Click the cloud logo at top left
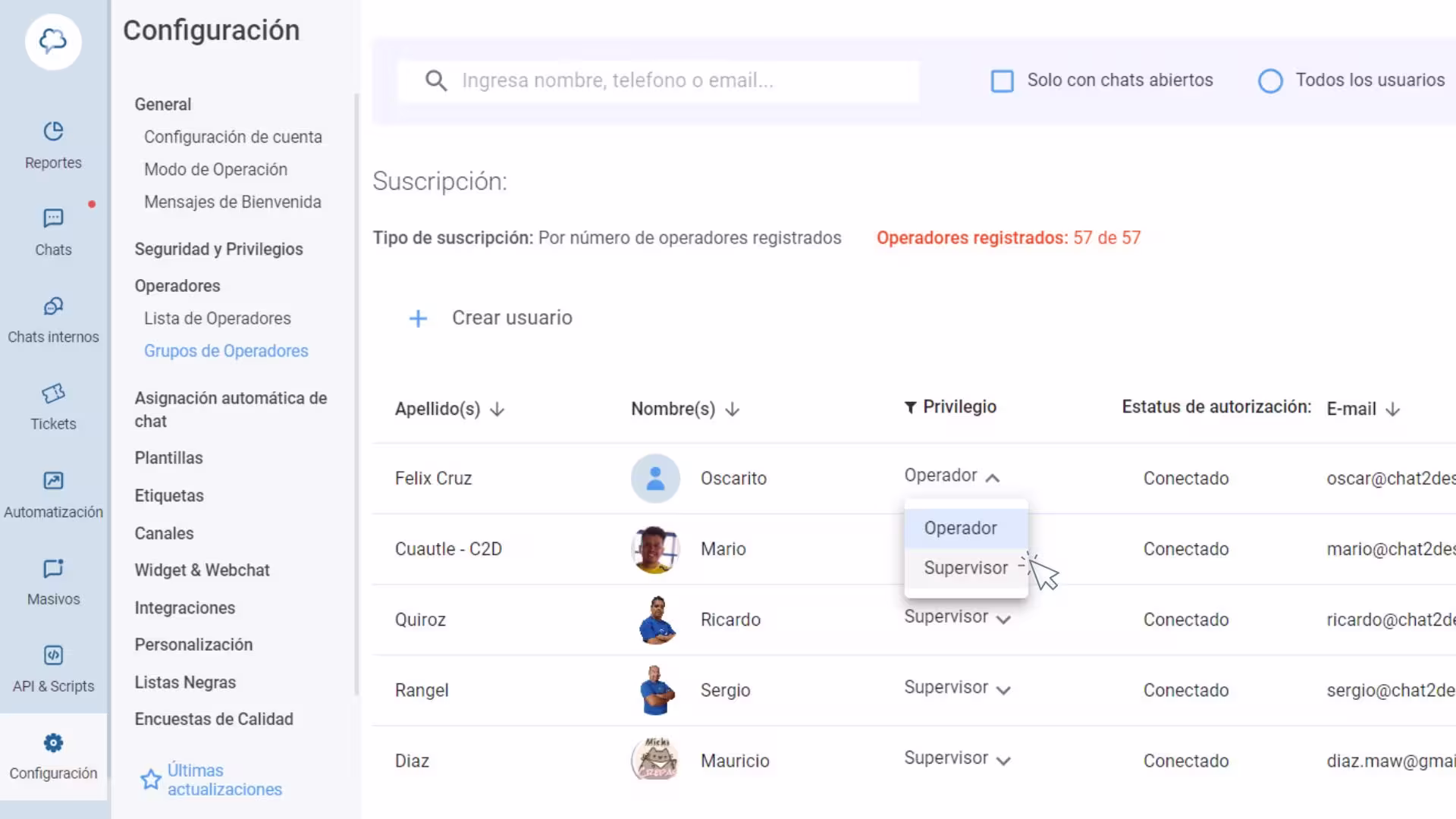 [53, 42]
